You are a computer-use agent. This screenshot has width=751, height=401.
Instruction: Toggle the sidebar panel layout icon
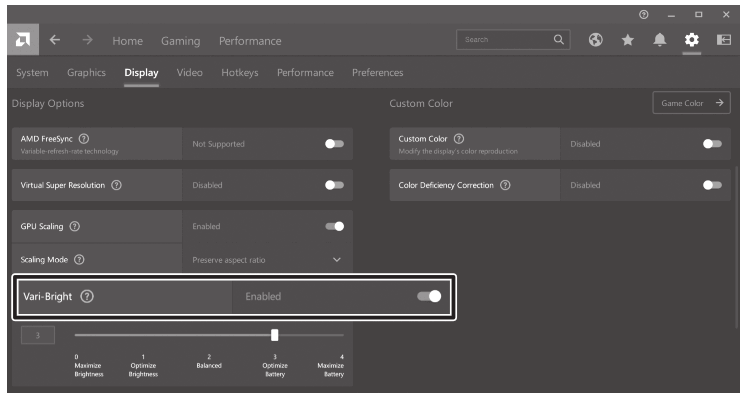tap(723, 41)
